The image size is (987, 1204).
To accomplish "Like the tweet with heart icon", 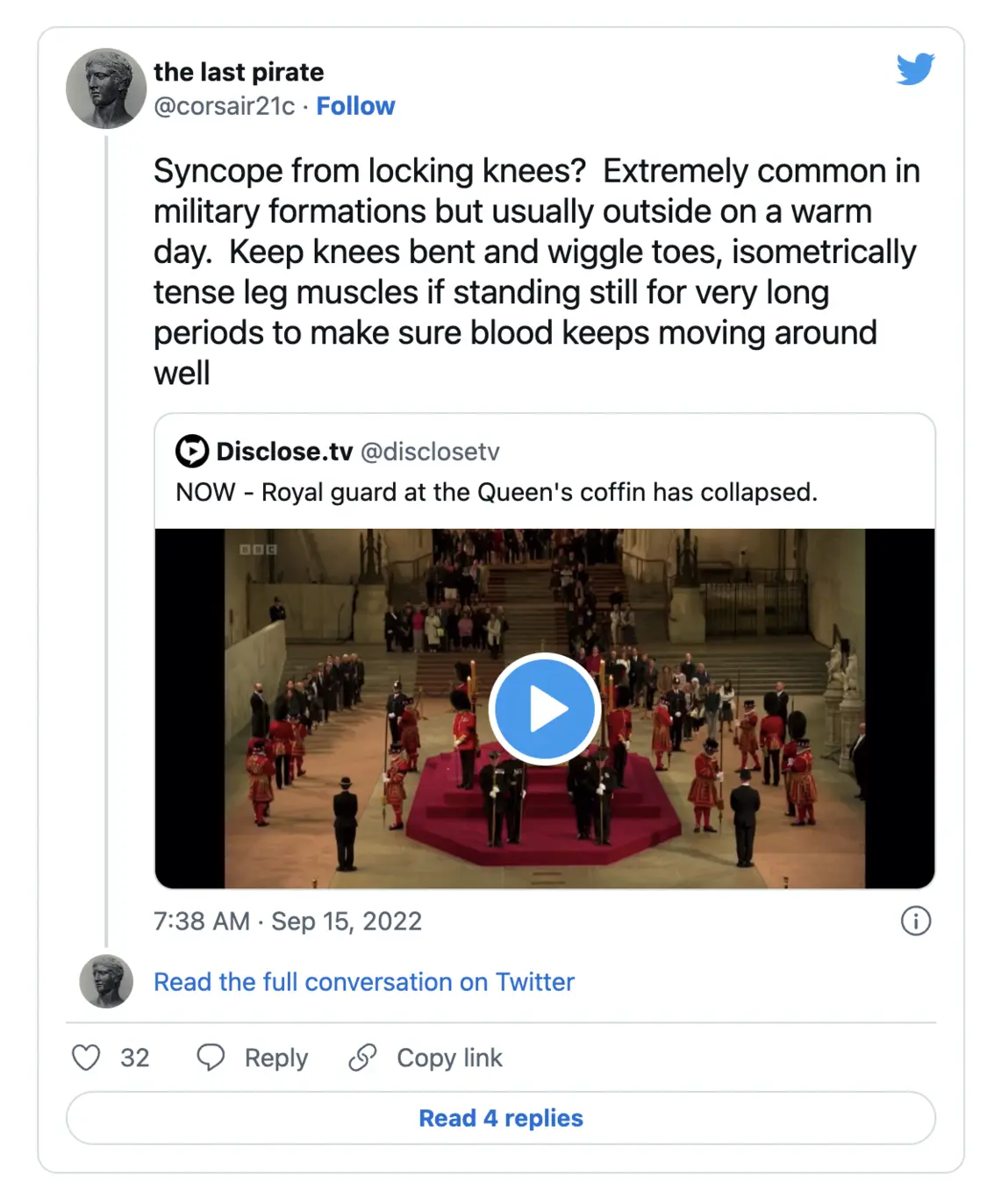I will pos(86,1058).
